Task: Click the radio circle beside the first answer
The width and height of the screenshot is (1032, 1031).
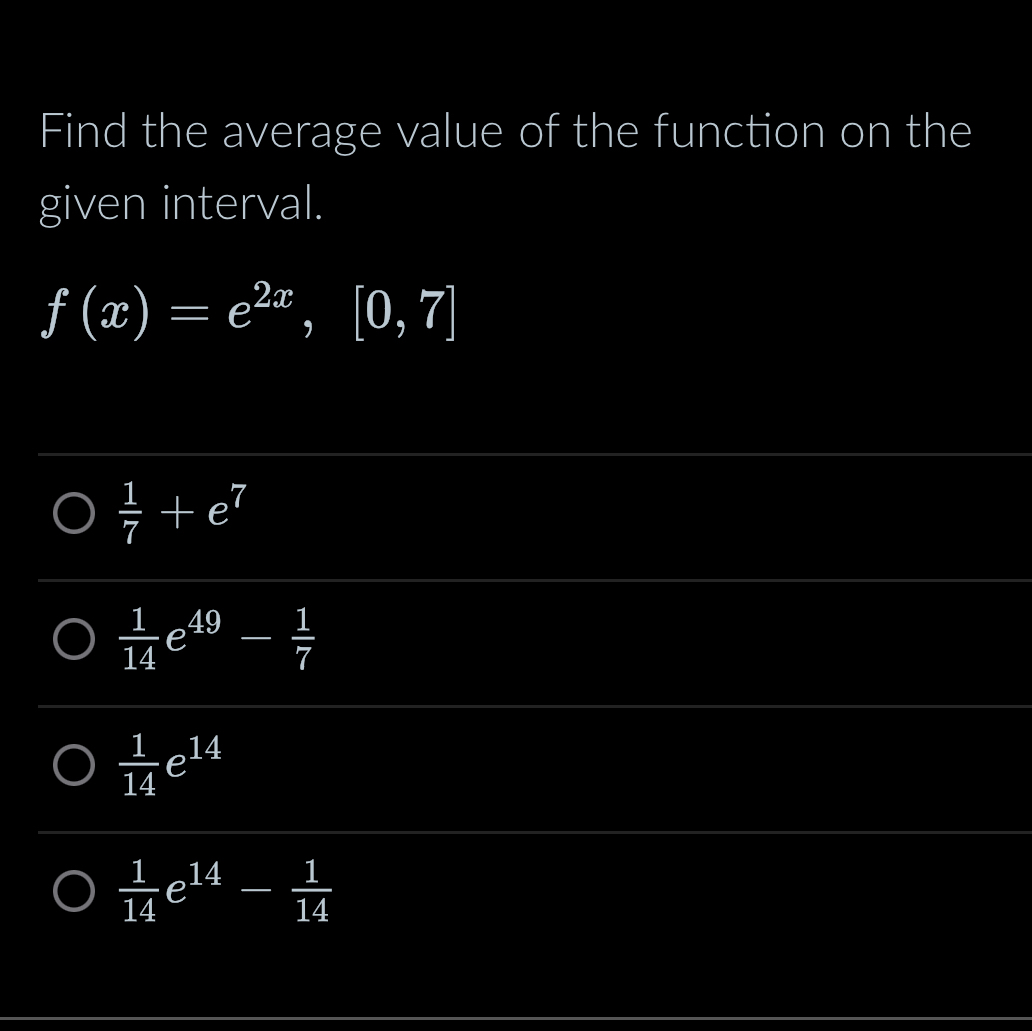Action: pyautogui.click(x=75, y=513)
